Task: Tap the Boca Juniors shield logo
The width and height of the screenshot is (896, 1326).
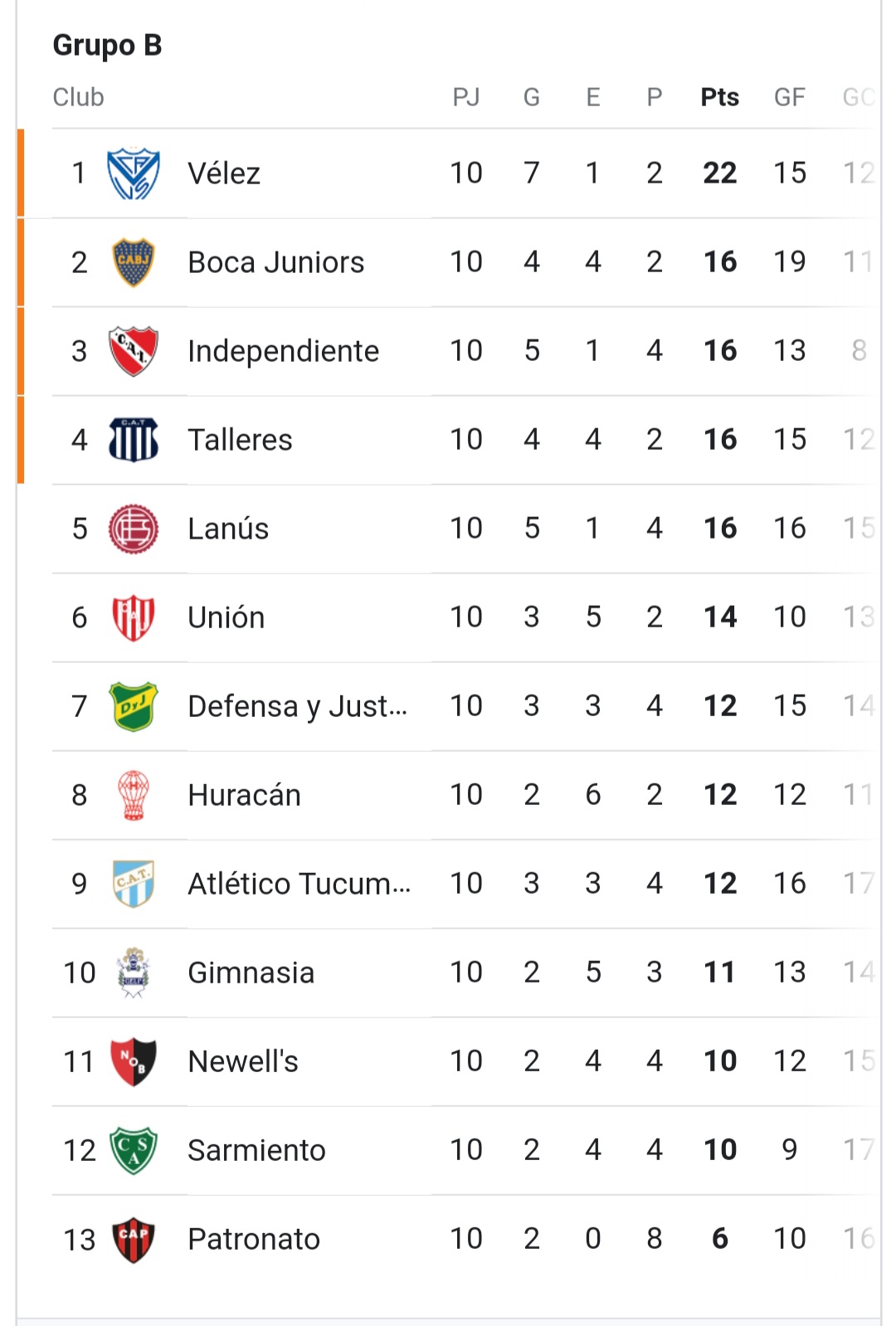Action: tap(134, 262)
